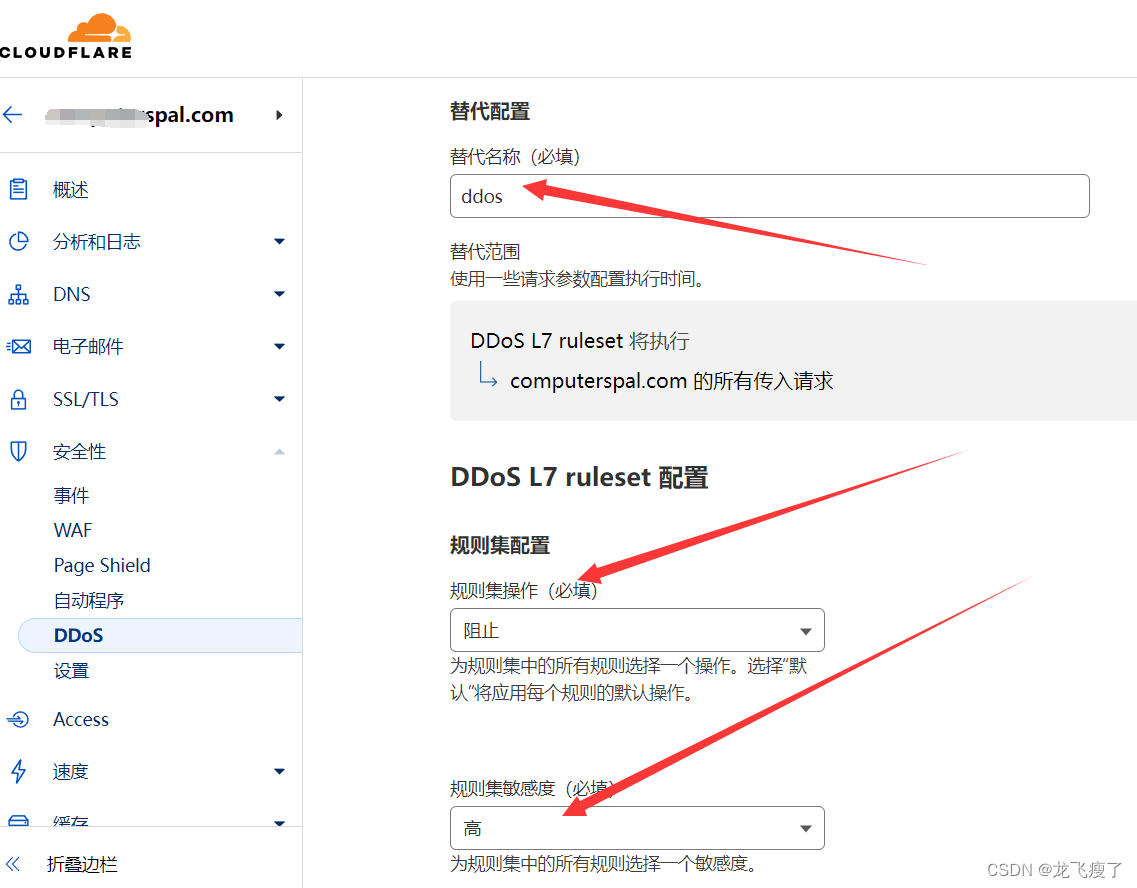Go to the 事件 events page

[71, 495]
